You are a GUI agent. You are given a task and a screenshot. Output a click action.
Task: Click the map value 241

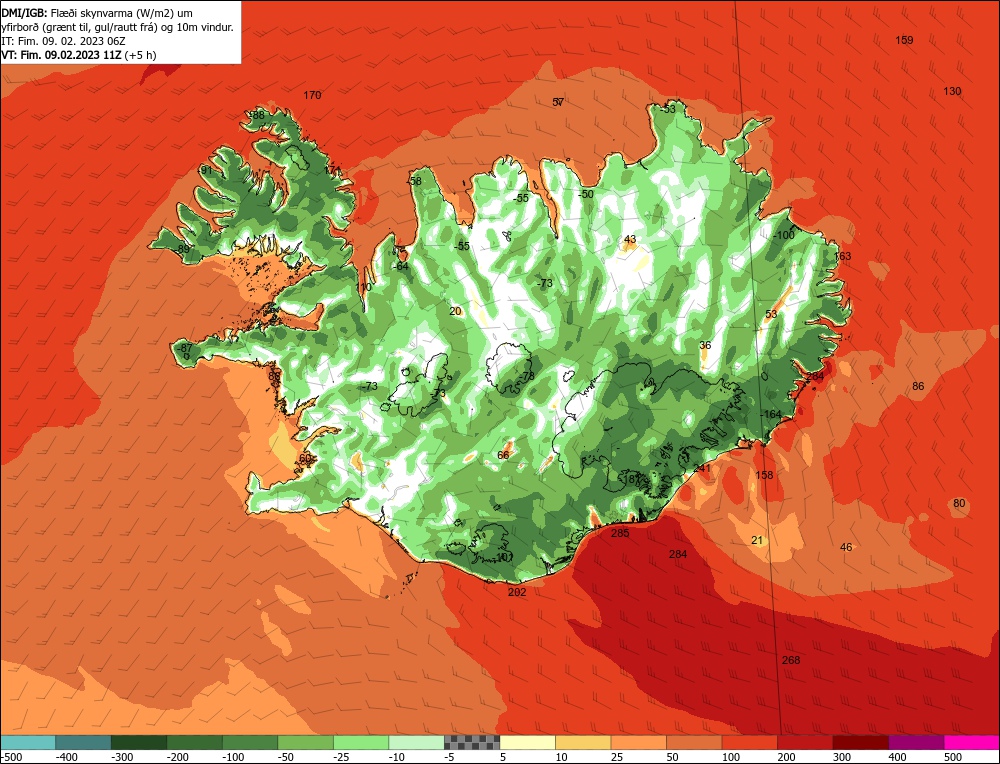click(702, 468)
